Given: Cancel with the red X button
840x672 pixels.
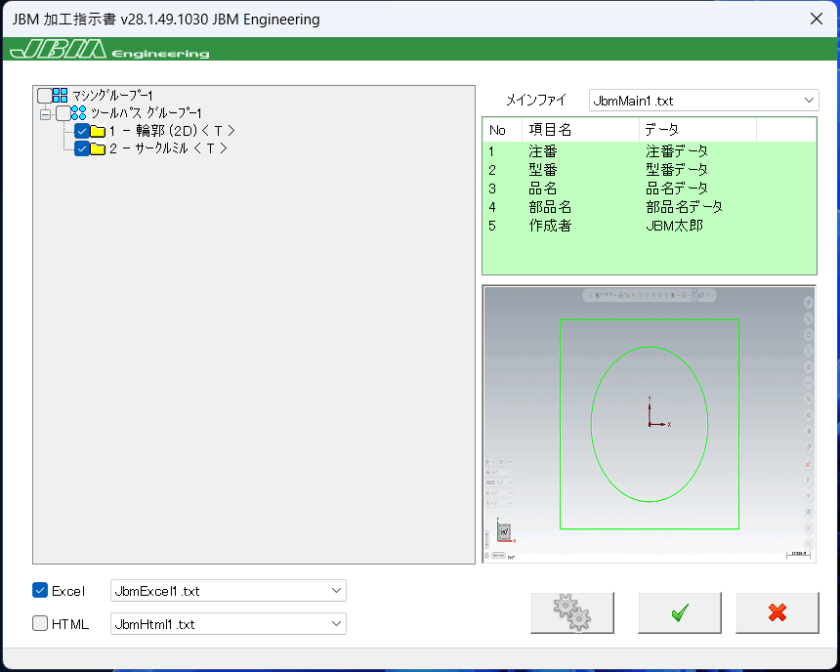Looking at the screenshot, I should [778, 613].
